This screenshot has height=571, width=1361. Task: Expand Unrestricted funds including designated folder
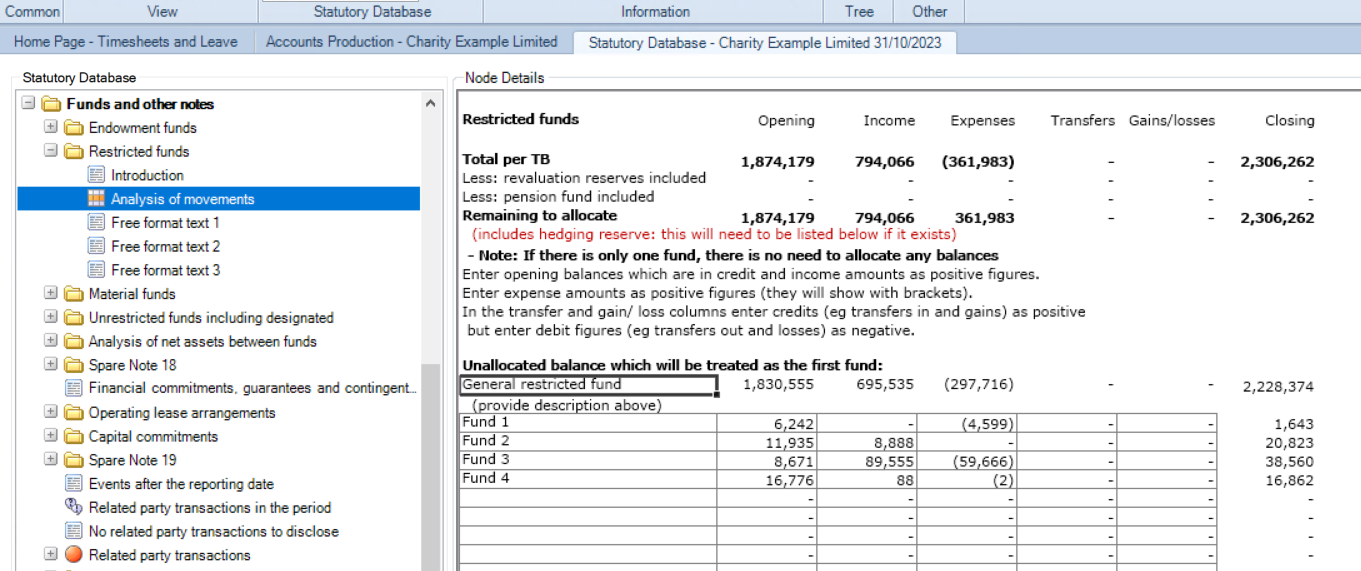pyautogui.click(x=50, y=318)
